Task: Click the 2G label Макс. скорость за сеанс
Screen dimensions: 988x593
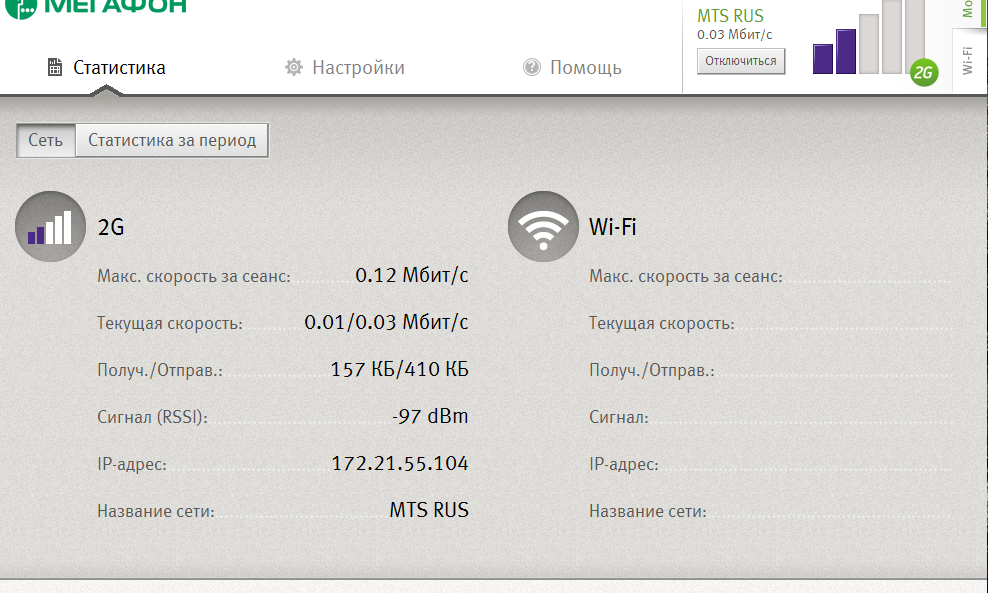Action: pos(194,277)
